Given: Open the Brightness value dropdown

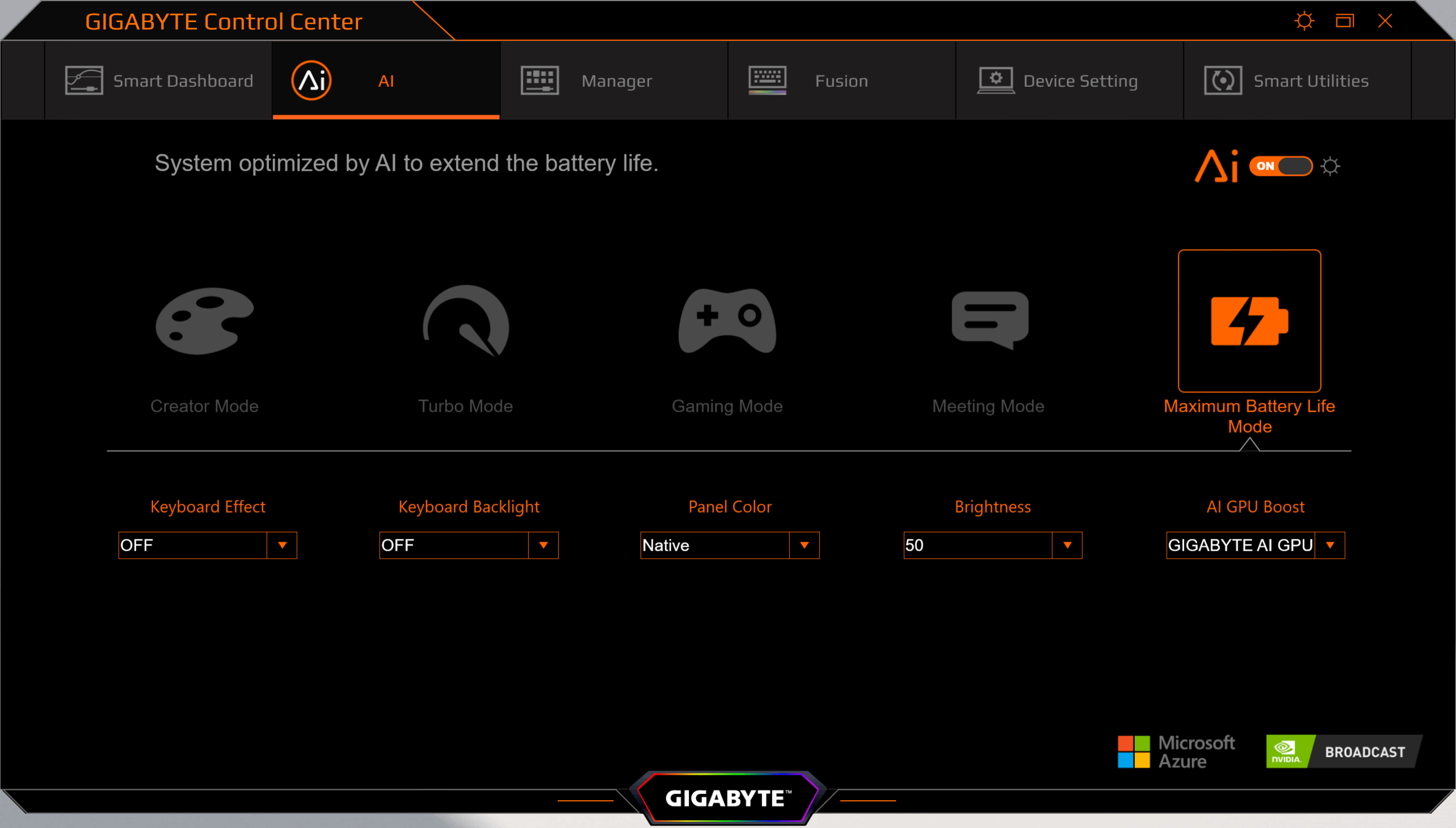Looking at the screenshot, I should (x=1067, y=545).
